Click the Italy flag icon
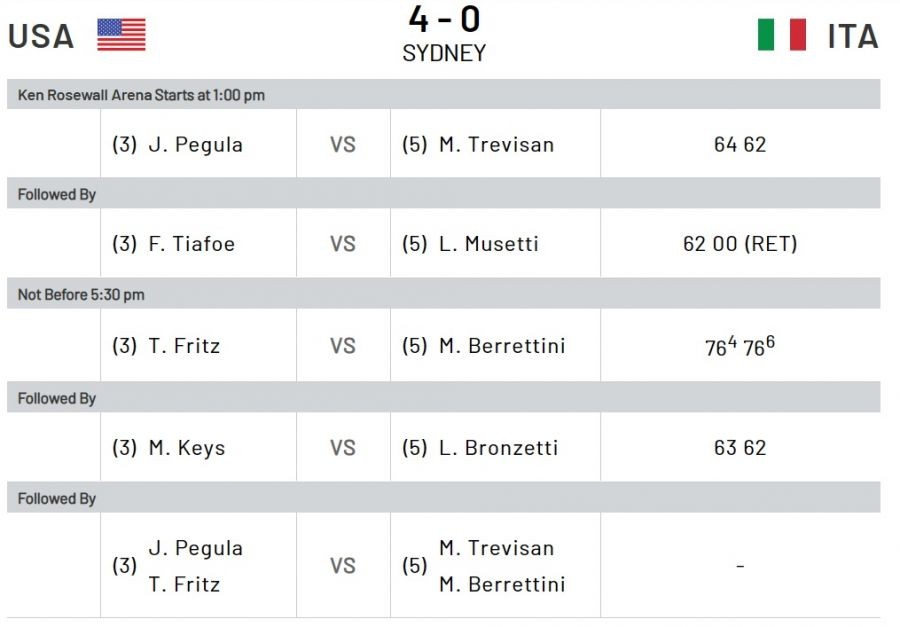 [x=782, y=34]
